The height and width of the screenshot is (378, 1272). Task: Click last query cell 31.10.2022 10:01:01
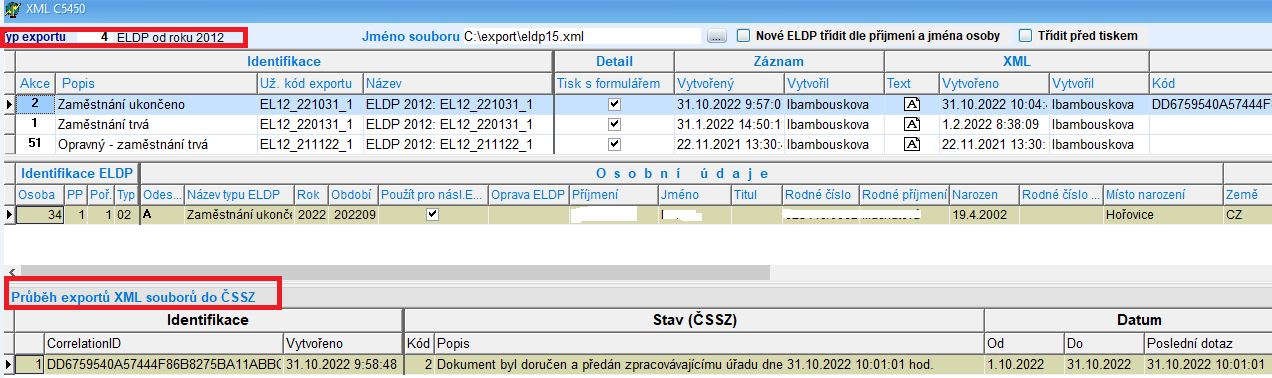pyautogui.click(x=1207, y=365)
